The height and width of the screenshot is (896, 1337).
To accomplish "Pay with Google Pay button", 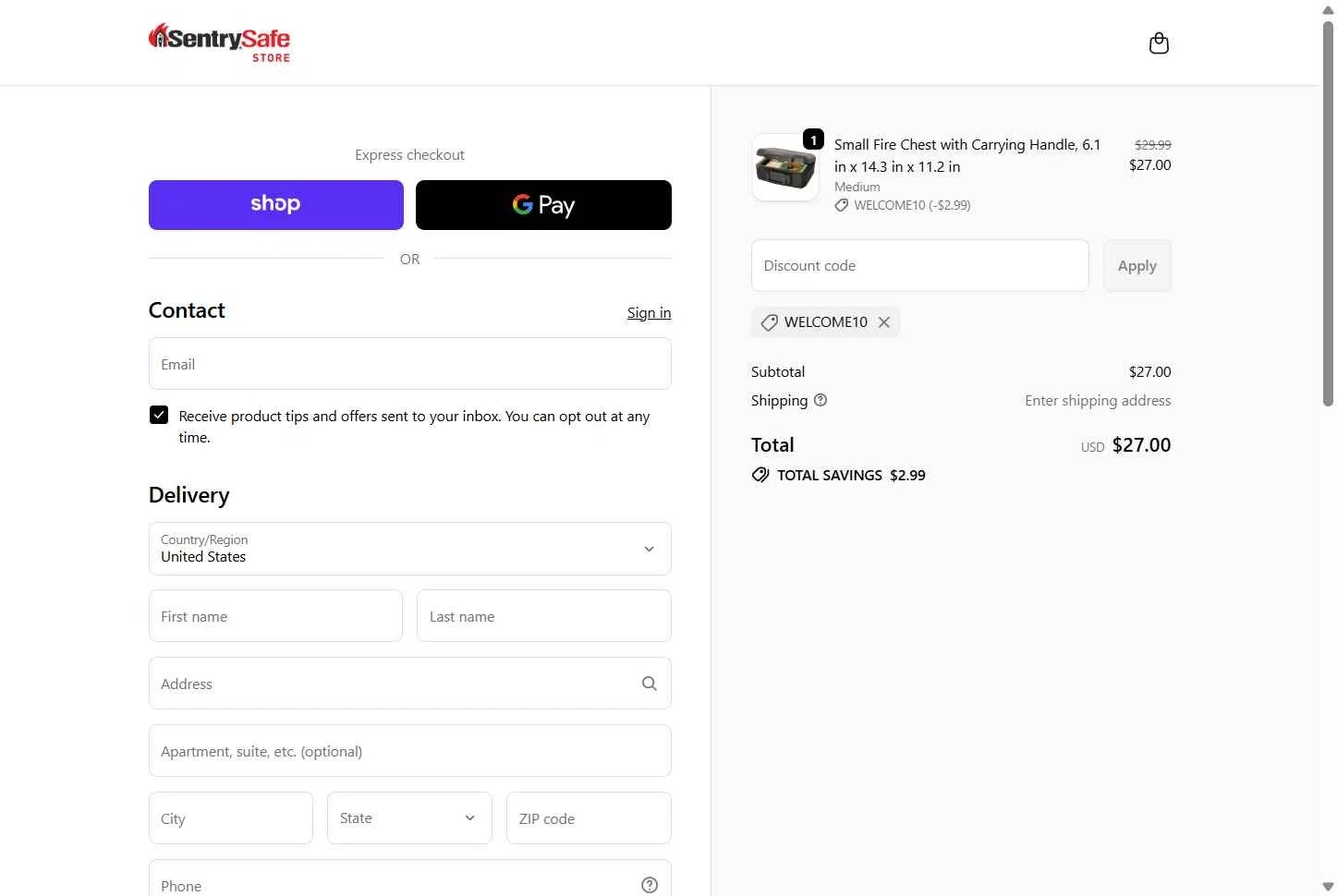I will coord(543,205).
